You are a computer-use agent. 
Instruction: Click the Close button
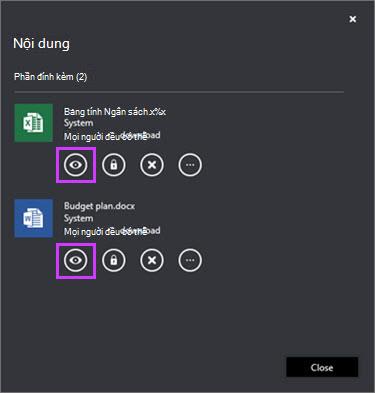(x=322, y=367)
